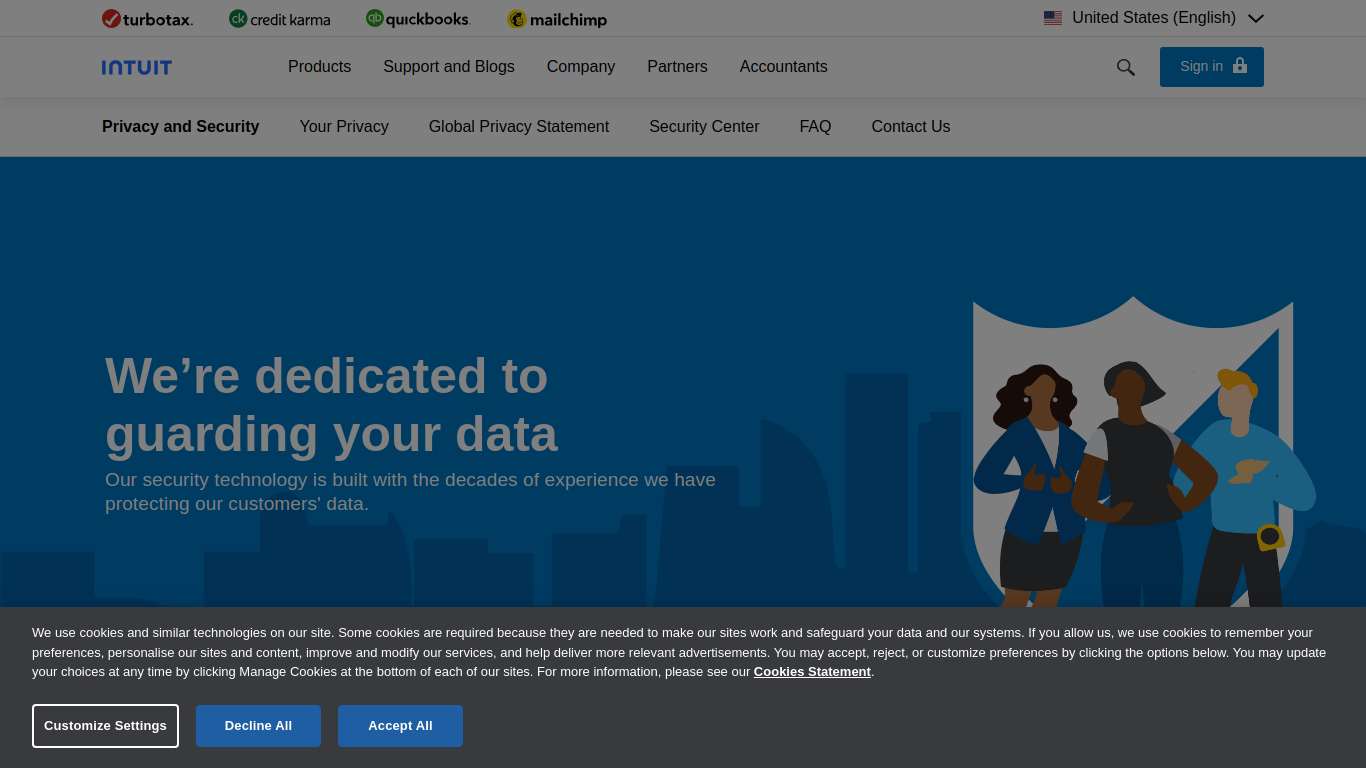1366x768 pixels.
Task: Open the Accountants menu
Action: pos(784,67)
